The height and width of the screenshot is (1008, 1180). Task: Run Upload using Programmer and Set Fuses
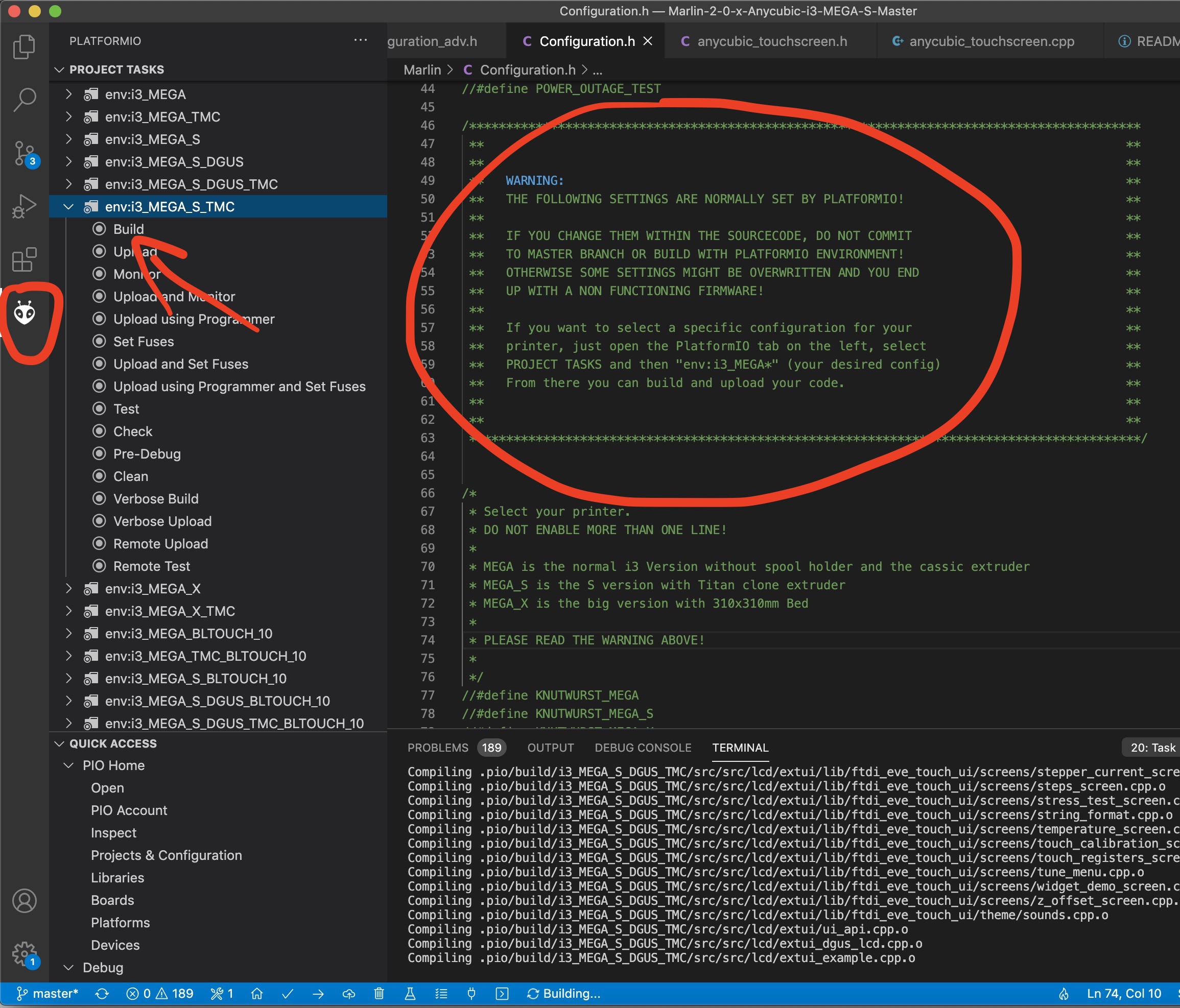(x=239, y=387)
